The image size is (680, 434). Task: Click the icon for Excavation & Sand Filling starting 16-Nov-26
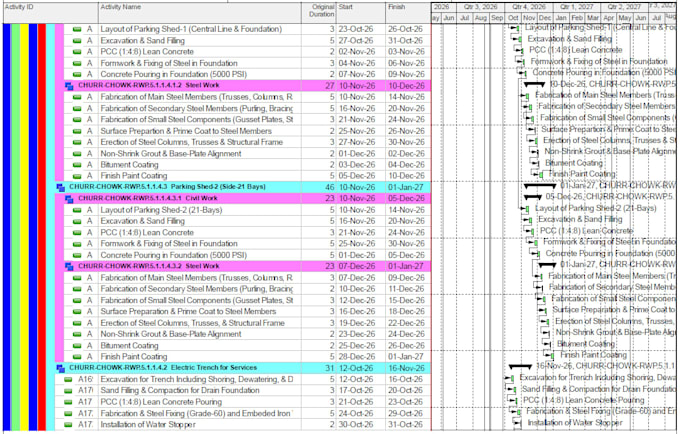(x=77, y=222)
